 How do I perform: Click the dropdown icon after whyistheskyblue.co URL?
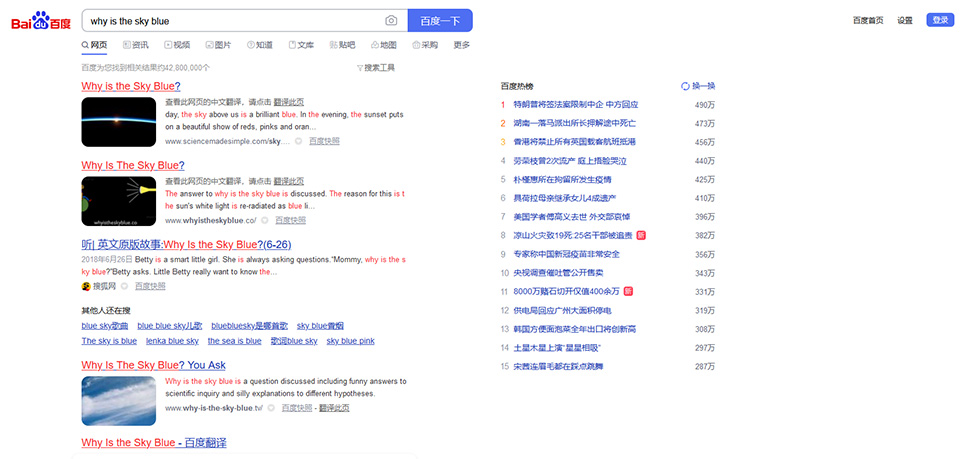pyautogui.click(x=264, y=221)
